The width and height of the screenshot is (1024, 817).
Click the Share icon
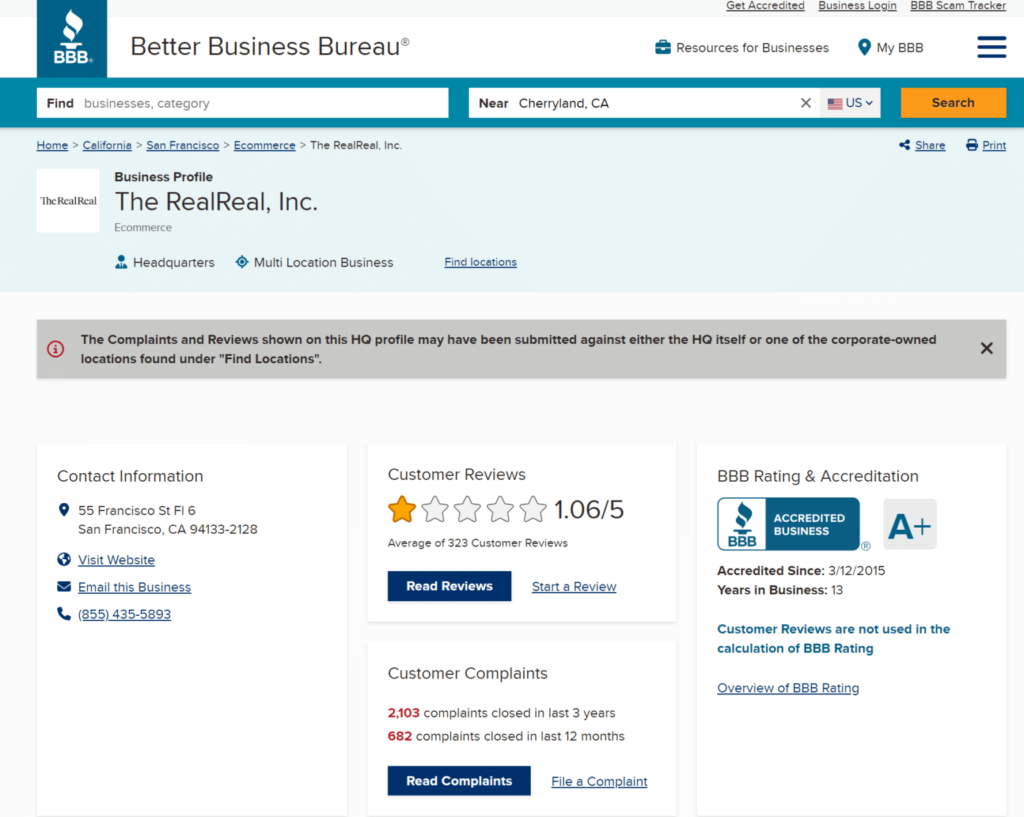coord(904,145)
